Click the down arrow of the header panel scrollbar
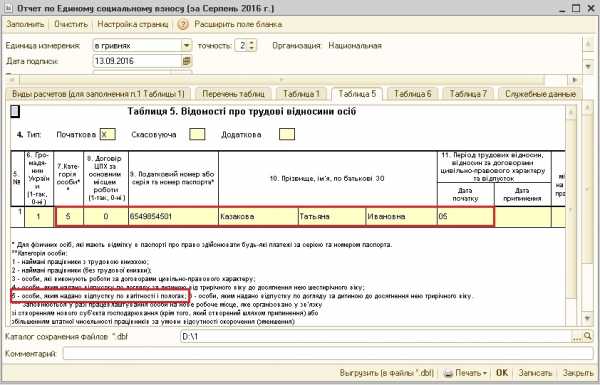The height and width of the screenshot is (385, 600). (x=588, y=67)
